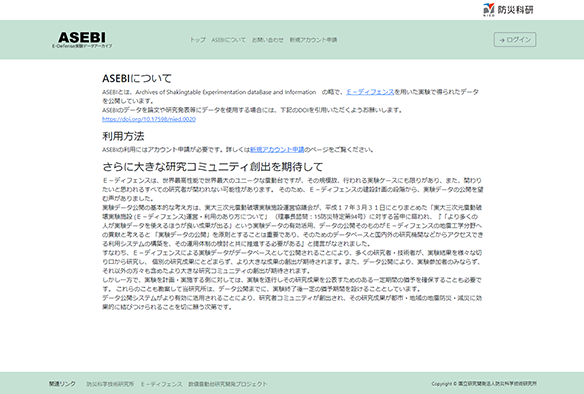This screenshot has width=584, height=394.
Task: Open 新規アカウント申請 in the header menu
Action: tap(313, 40)
